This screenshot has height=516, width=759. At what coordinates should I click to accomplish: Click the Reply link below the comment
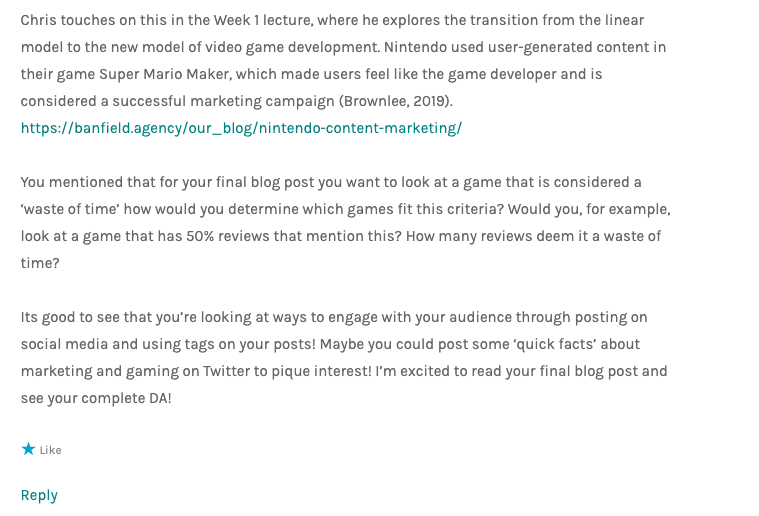[x=39, y=495]
